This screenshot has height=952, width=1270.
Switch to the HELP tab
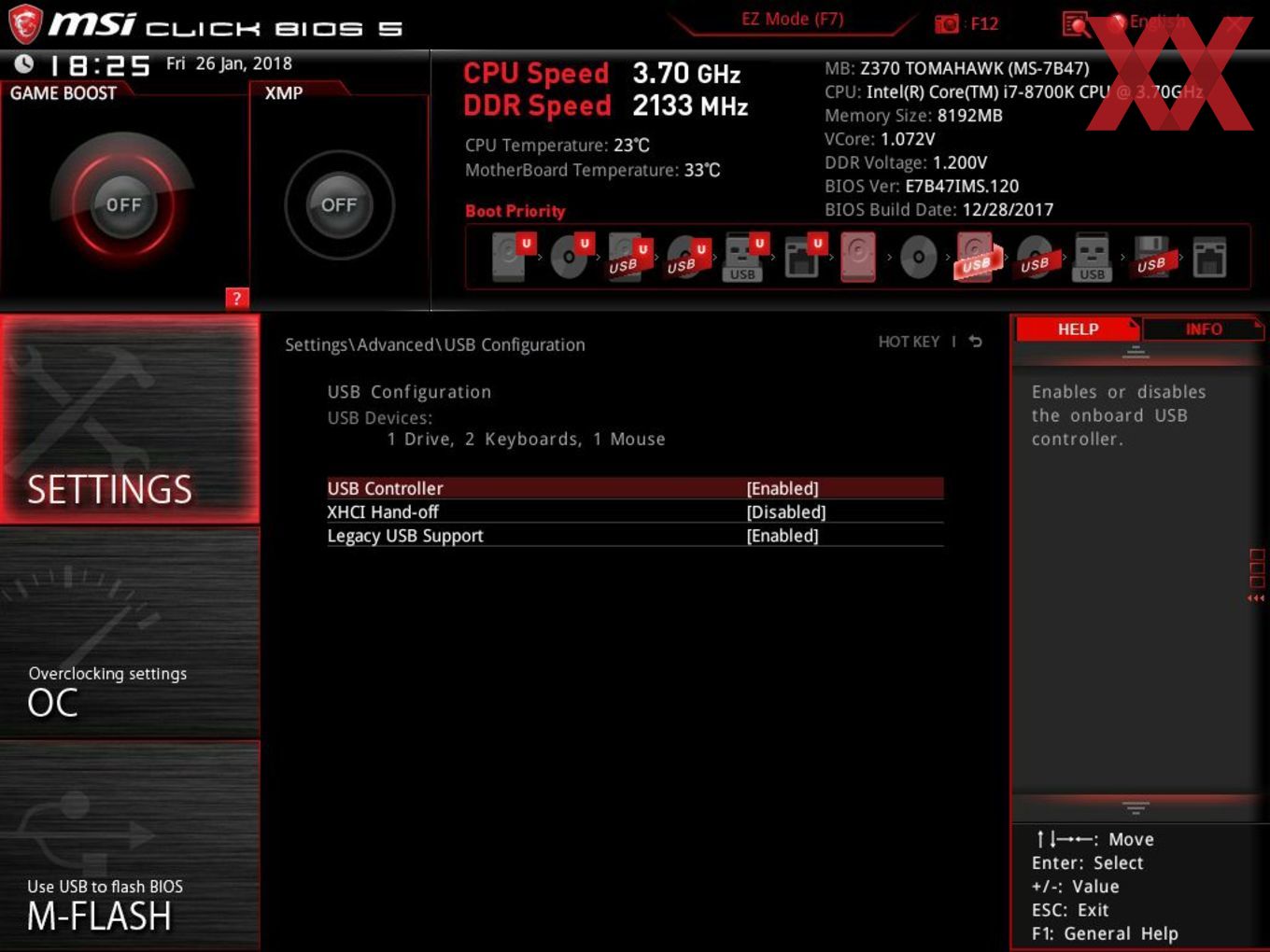coord(1077,329)
